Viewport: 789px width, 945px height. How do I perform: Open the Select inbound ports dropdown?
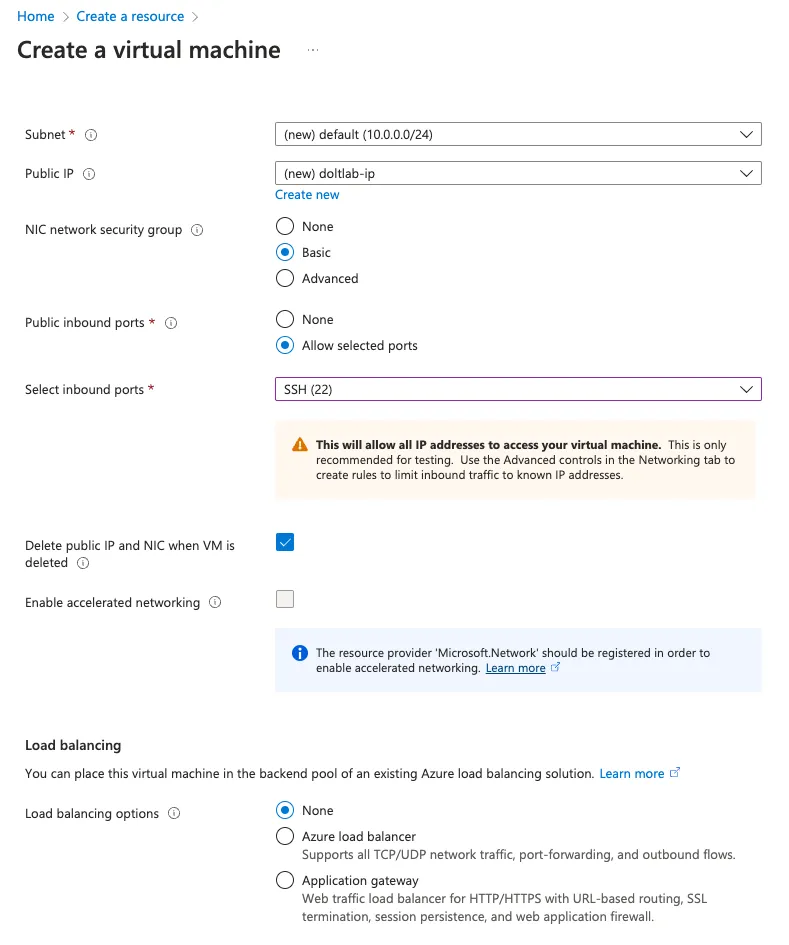tap(518, 388)
